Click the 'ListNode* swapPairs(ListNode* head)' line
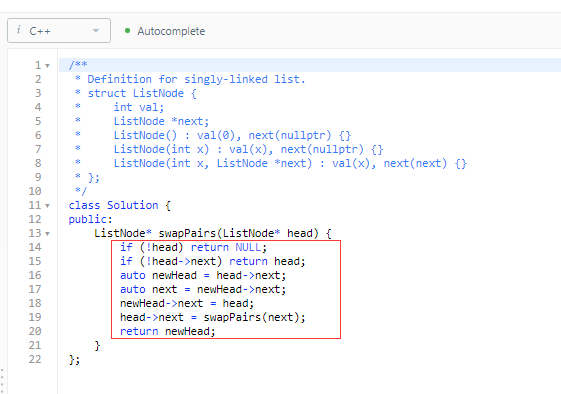Image resolution: width=561 pixels, height=394 pixels. (213, 233)
